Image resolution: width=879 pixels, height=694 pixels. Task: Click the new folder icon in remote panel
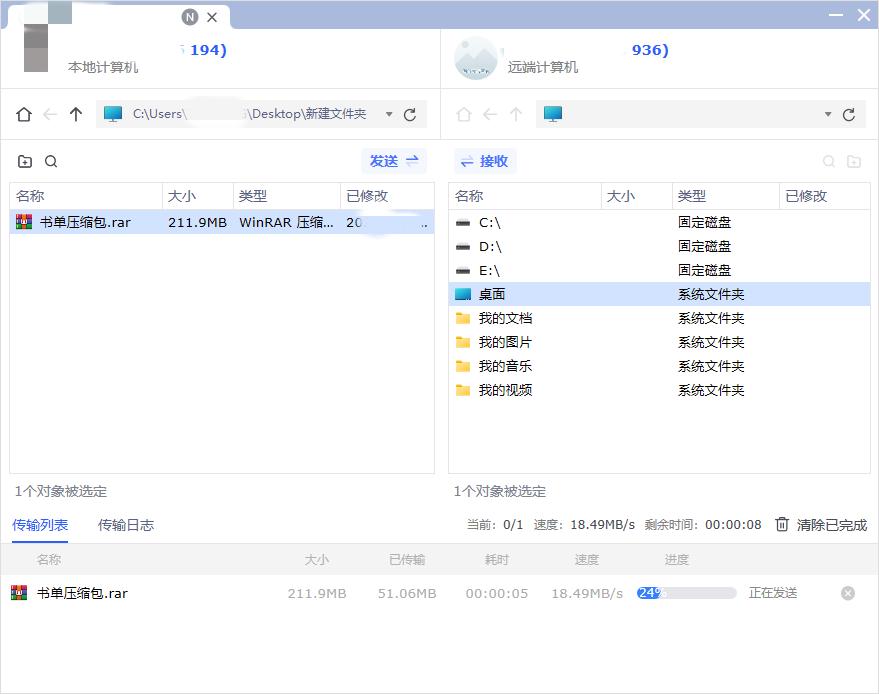pyautogui.click(x=856, y=161)
